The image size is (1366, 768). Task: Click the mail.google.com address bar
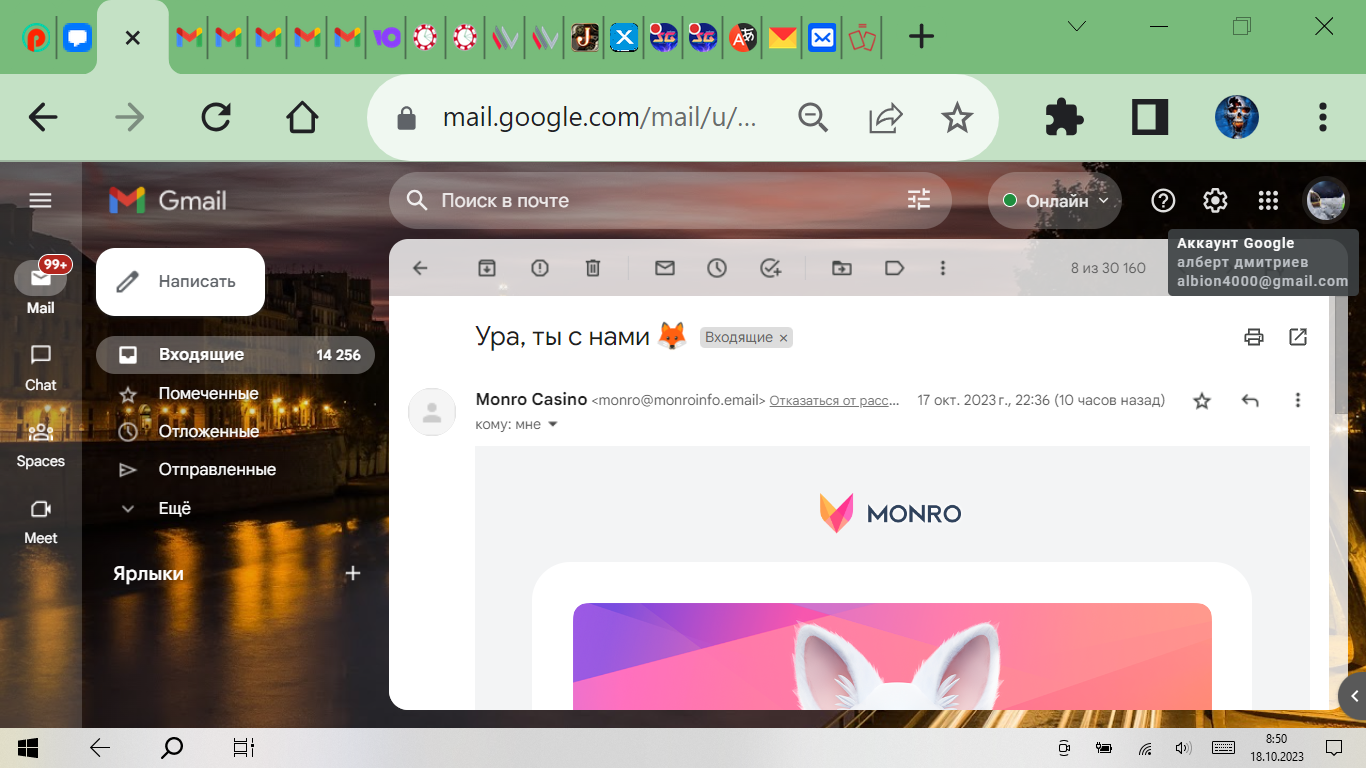[x=598, y=118]
